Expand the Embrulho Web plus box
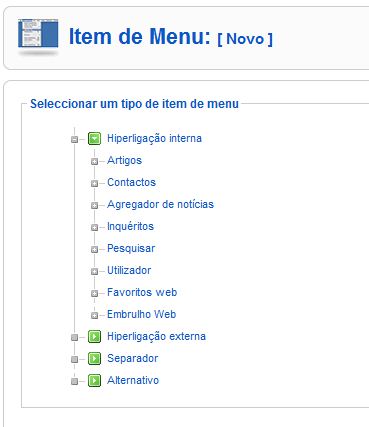This screenshot has width=369, height=427. click(94, 315)
